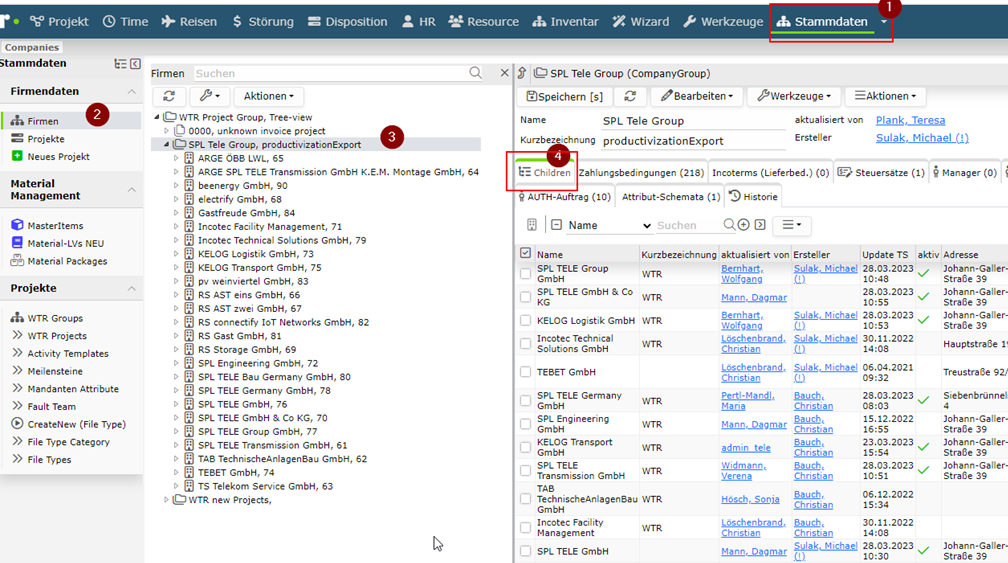This screenshot has width=1008, height=563.
Task: Expand WTR new Projects node
Action: 166,499
